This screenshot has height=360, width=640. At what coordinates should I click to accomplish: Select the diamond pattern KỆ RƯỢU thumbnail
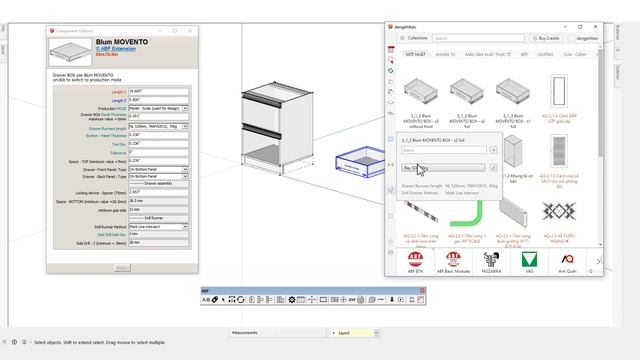click(559, 212)
